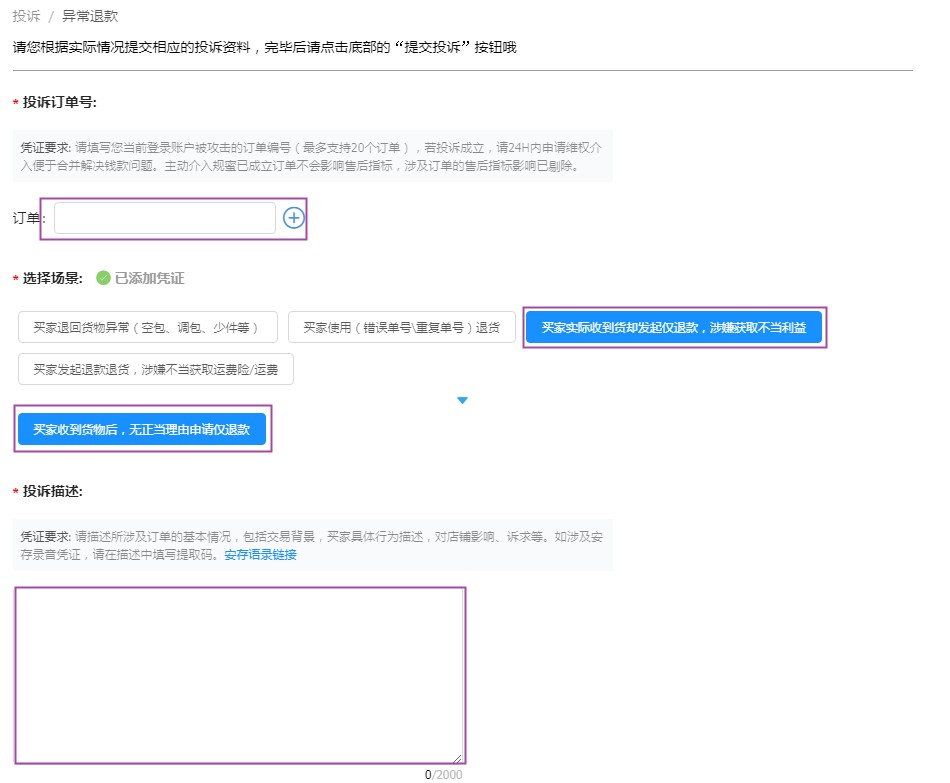The height and width of the screenshot is (783, 950).
Task: Click the 投诉 breadcrumb link
Action: click(26, 16)
